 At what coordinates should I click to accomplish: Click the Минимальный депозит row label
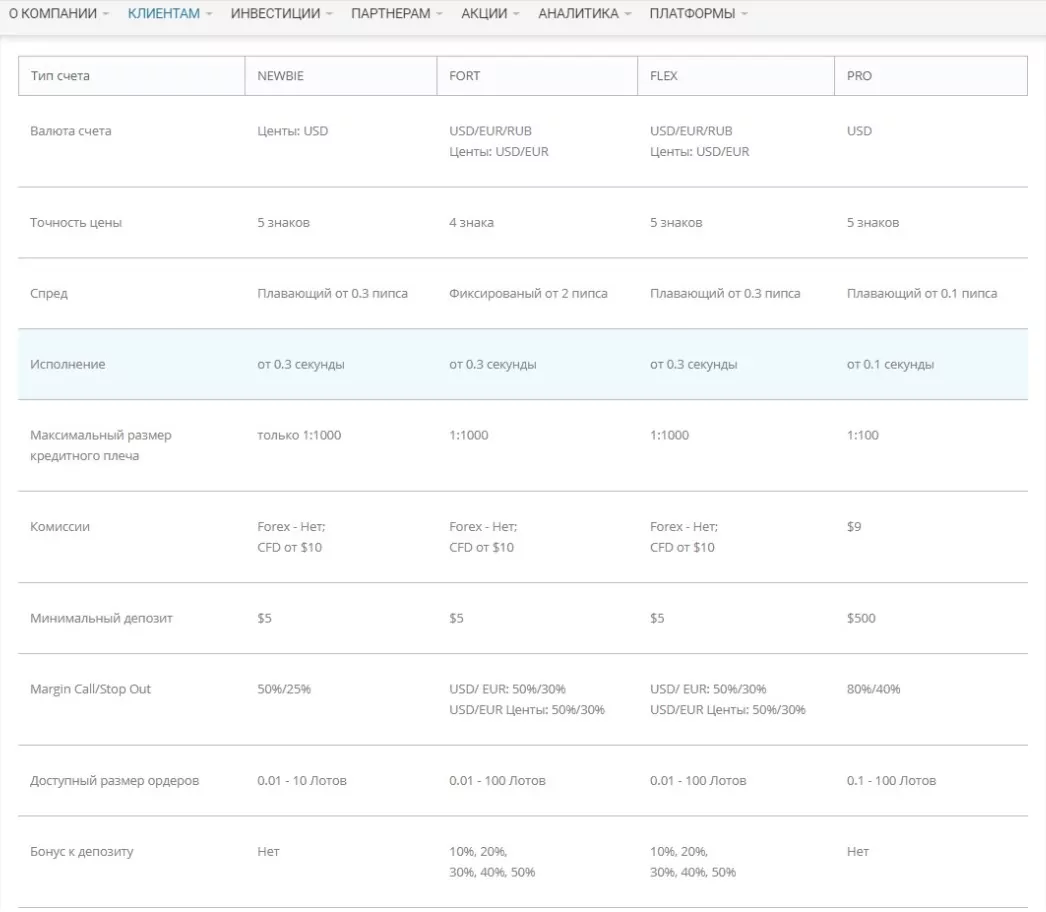point(101,618)
